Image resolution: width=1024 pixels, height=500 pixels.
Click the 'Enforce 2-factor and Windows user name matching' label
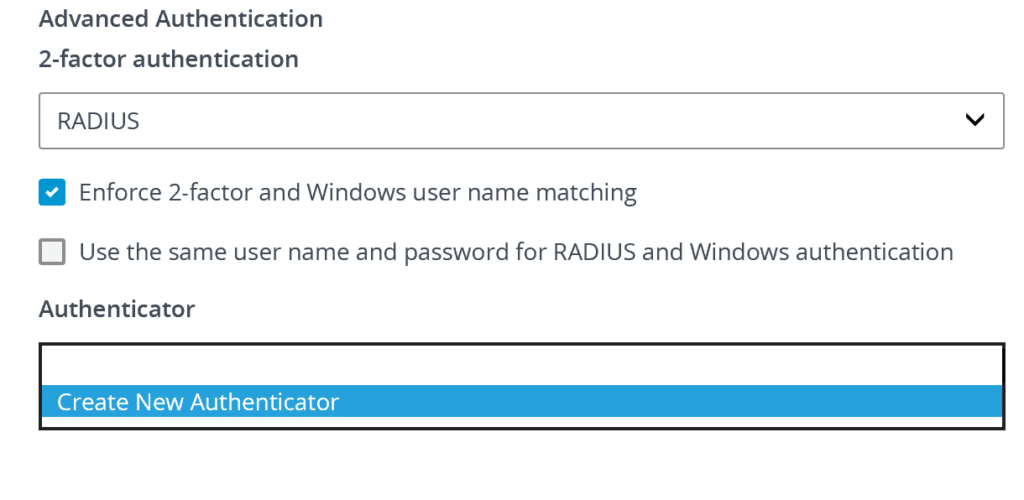click(357, 192)
